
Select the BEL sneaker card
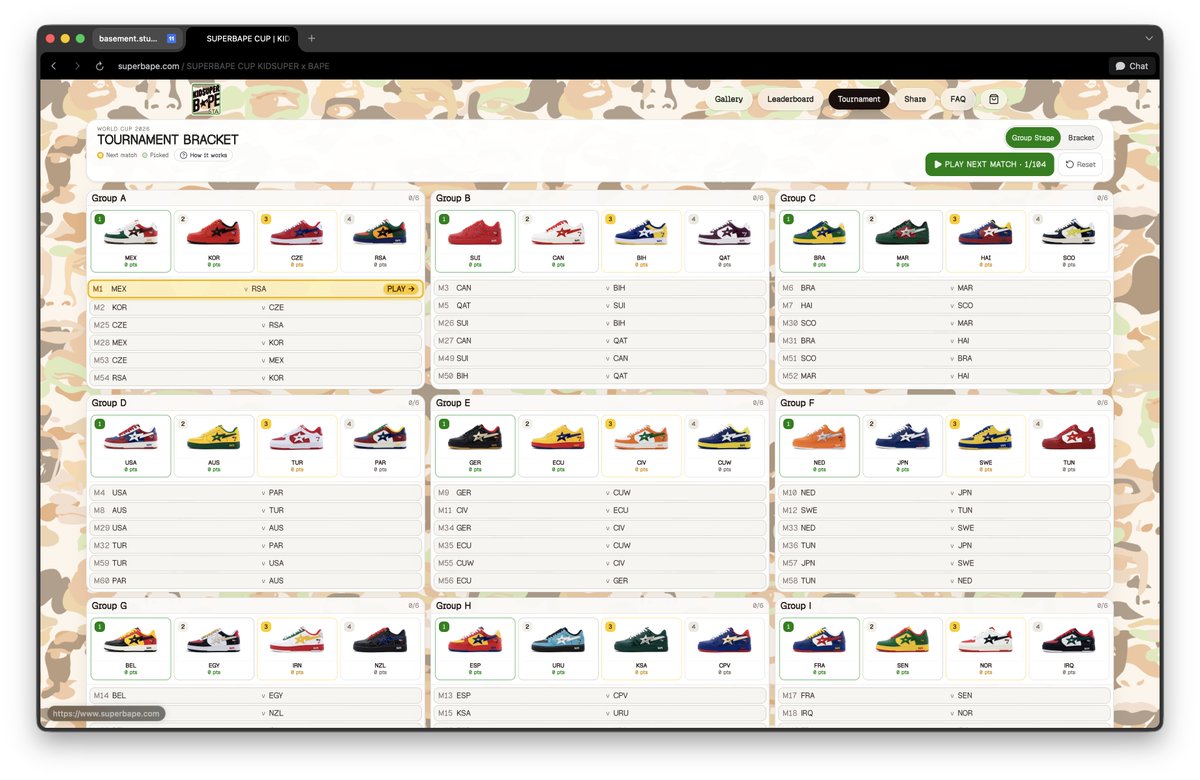click(x=131, y=648)
